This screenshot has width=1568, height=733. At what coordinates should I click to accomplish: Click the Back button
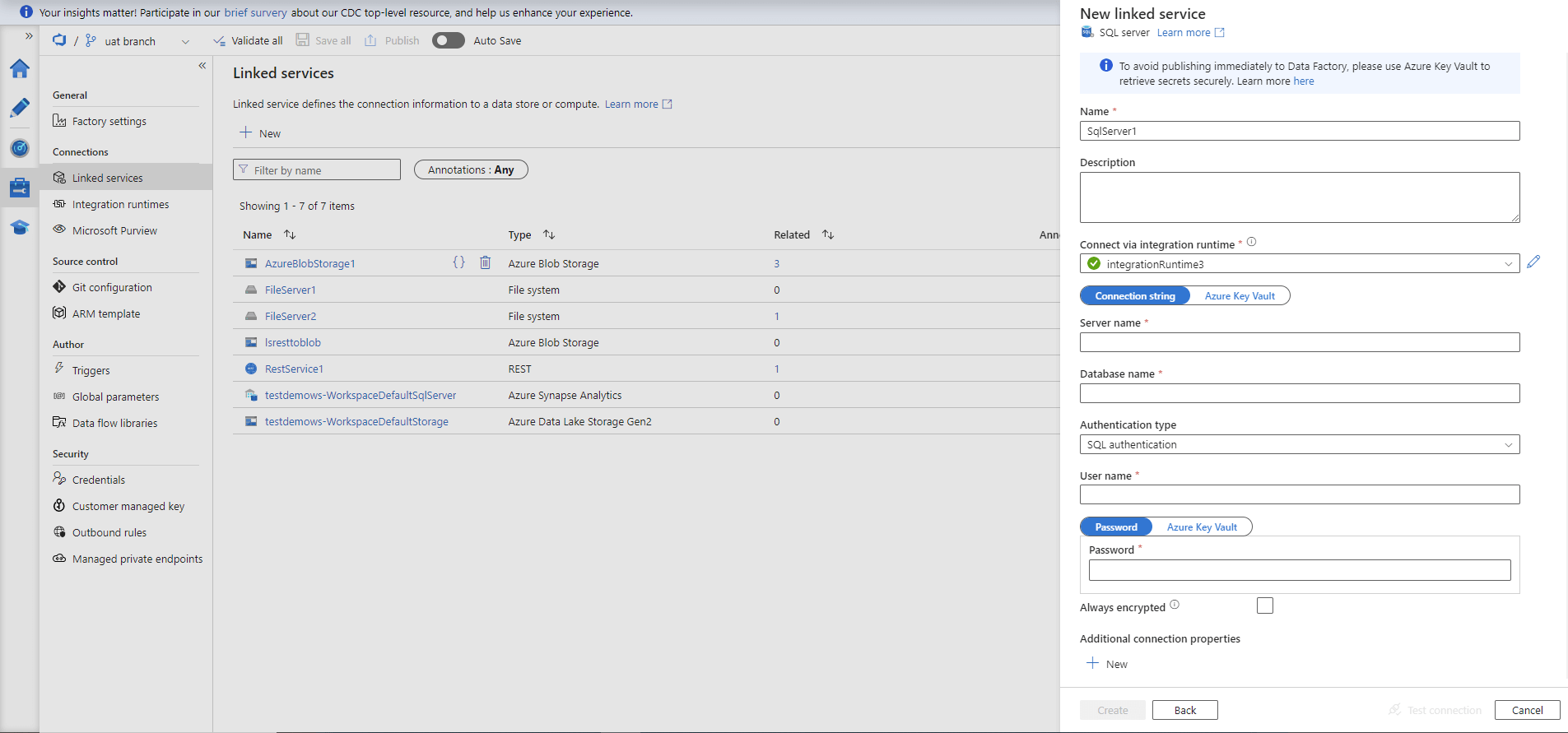coord(1184,710)
